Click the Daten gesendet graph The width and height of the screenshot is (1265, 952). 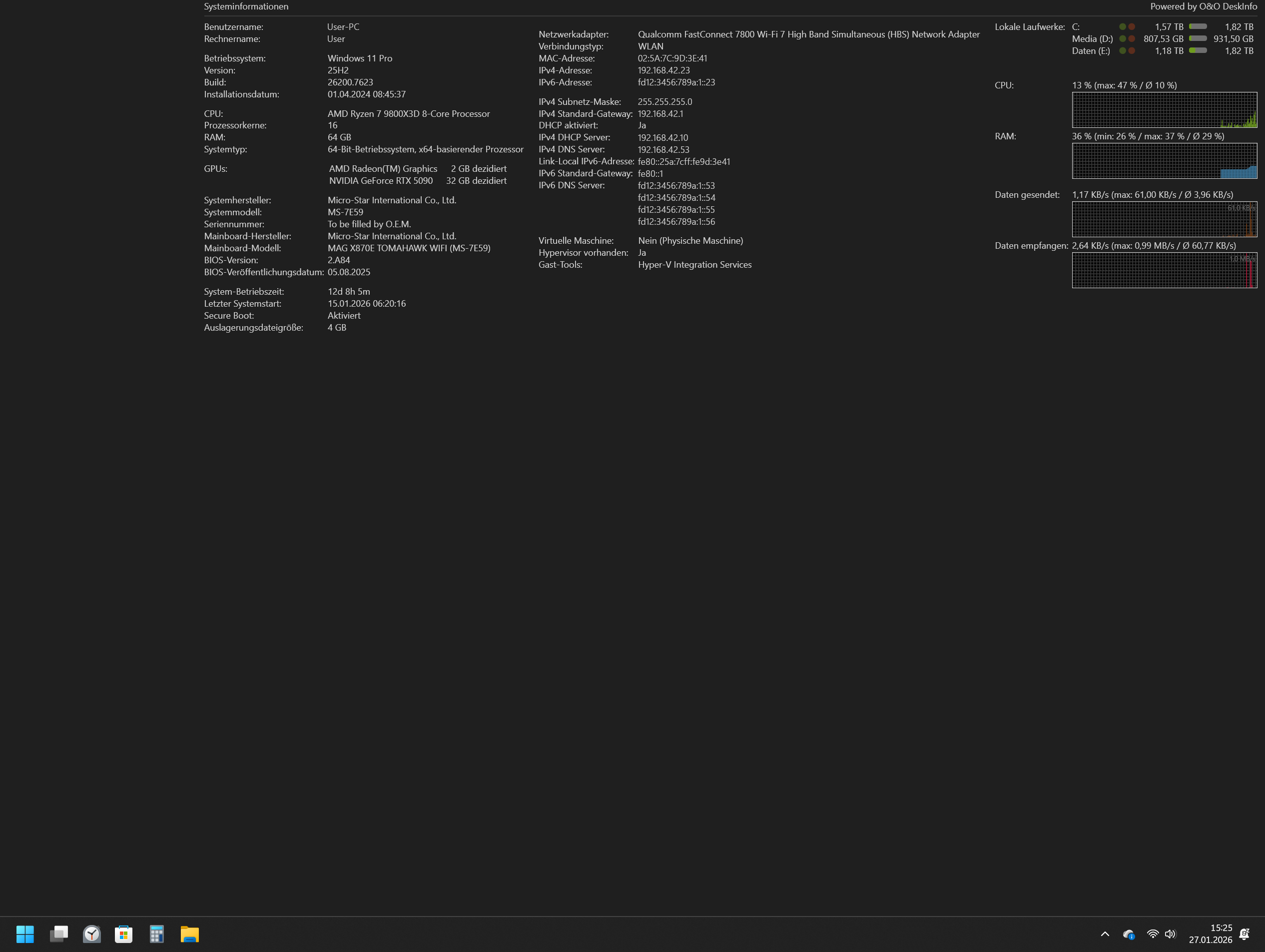1164,219
